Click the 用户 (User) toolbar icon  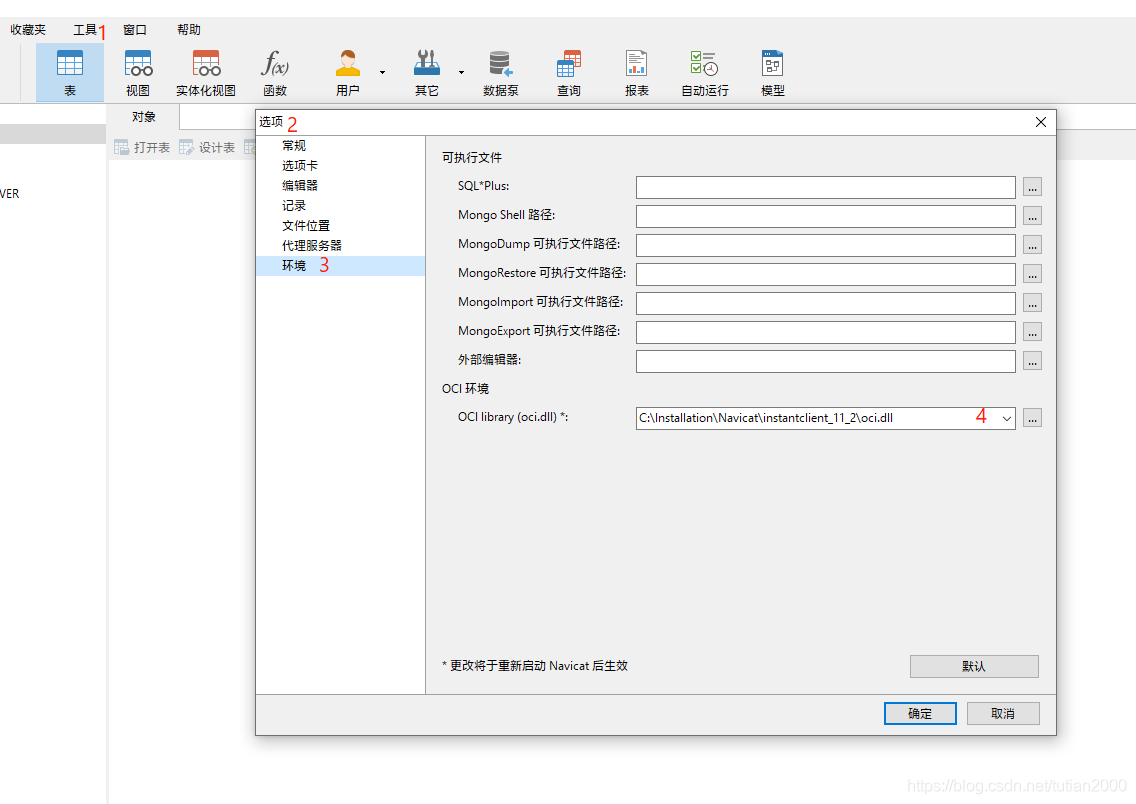348,72
